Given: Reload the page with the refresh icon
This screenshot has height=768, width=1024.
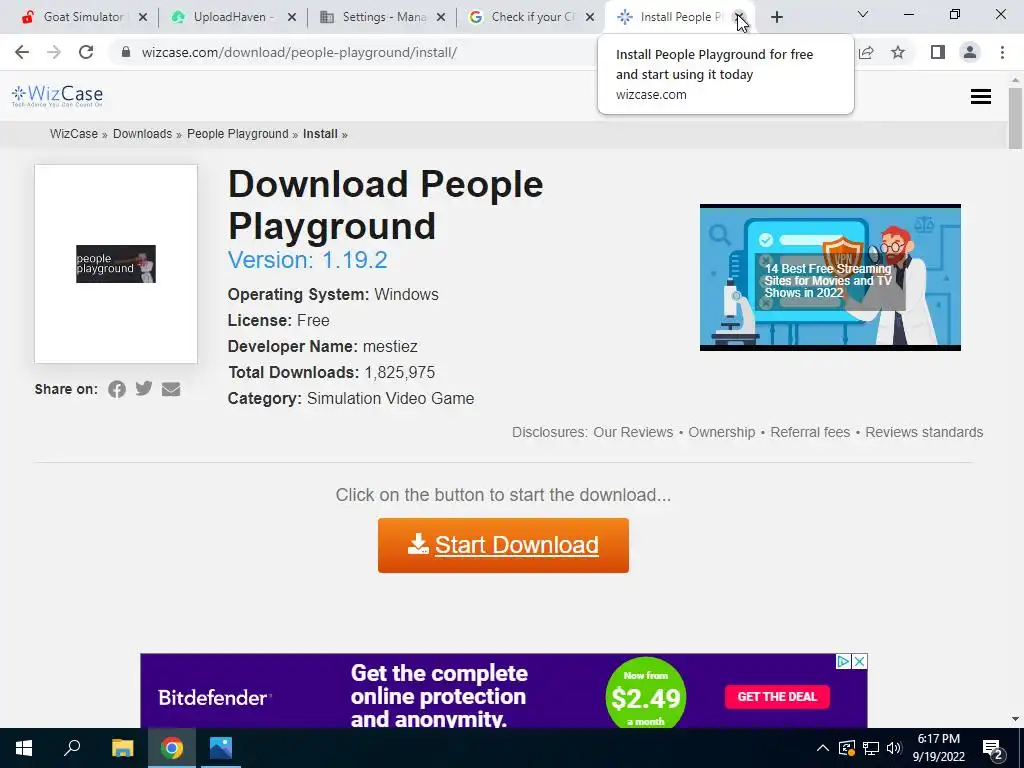Looking at the screenshot, I should pyautogui.click(x=86, y=52).
